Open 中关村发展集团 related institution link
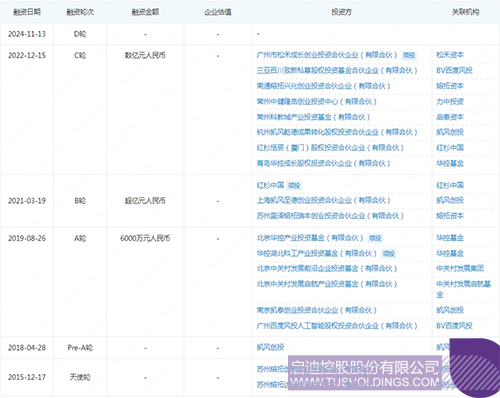This screenshot has width=500, height=398. point(460,269)
